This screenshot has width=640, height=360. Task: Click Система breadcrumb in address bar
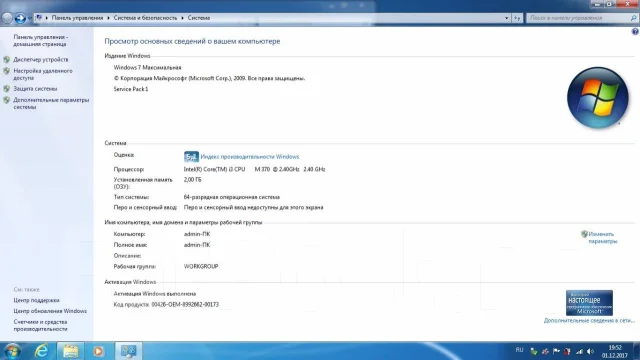(x=199, y=18)
